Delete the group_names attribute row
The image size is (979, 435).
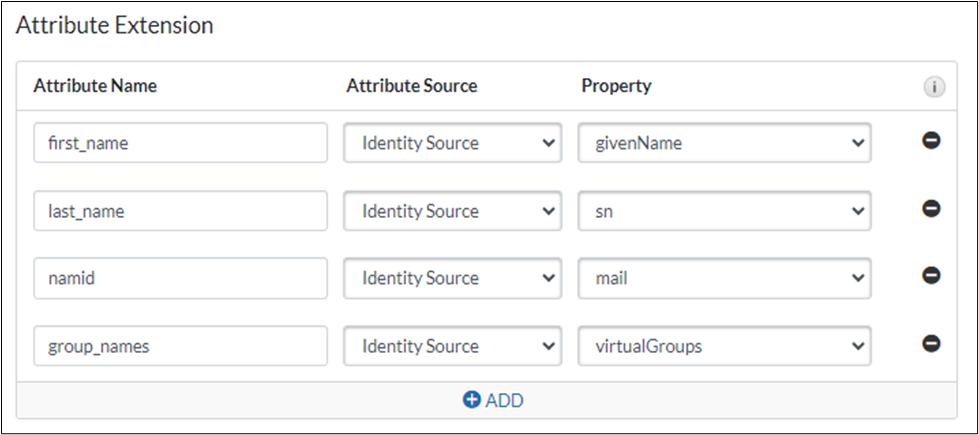point(930,345)
